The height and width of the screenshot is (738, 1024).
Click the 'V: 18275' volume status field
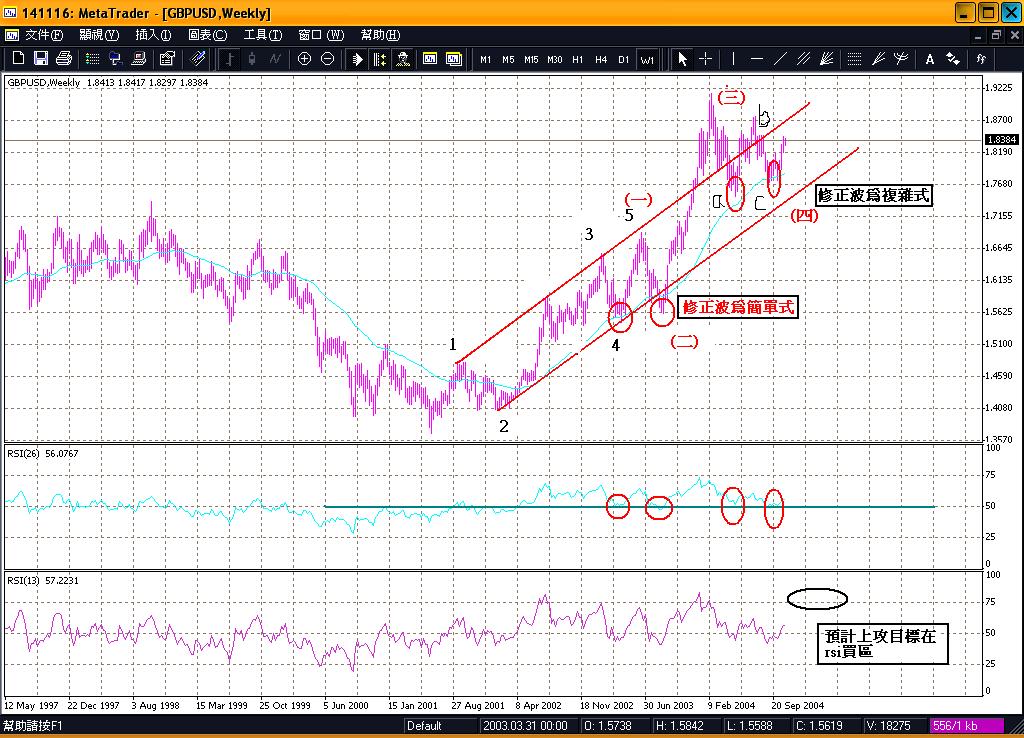pos(888,726)
